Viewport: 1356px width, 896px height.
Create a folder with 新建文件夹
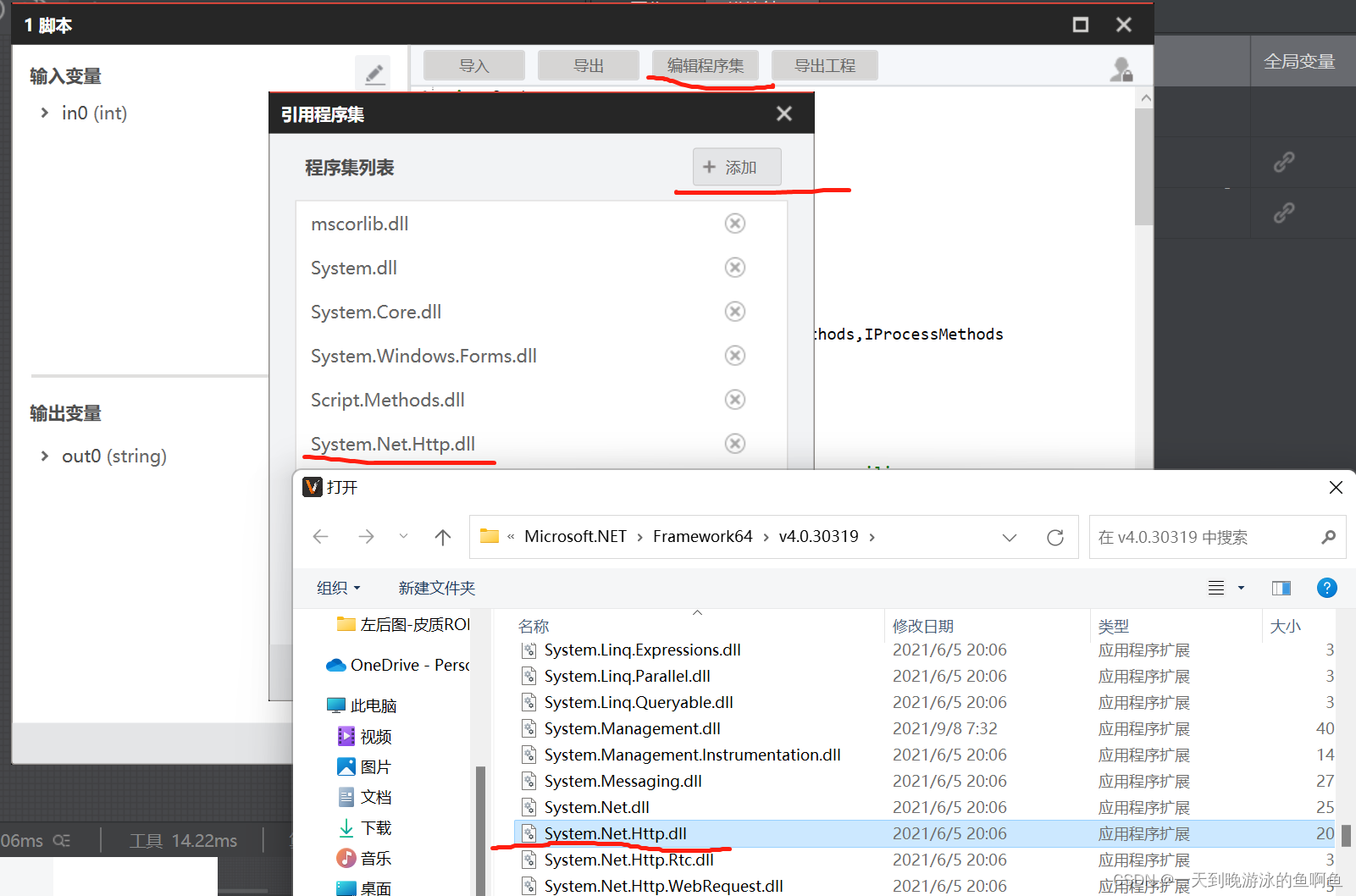pyautogui.click(x=436, y=587)
